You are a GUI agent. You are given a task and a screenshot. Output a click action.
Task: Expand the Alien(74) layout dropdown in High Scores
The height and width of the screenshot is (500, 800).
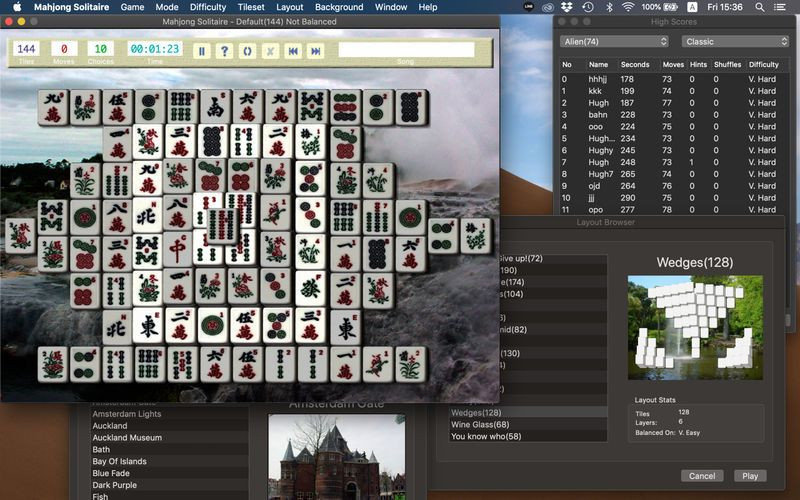click(x=614, y=41)
